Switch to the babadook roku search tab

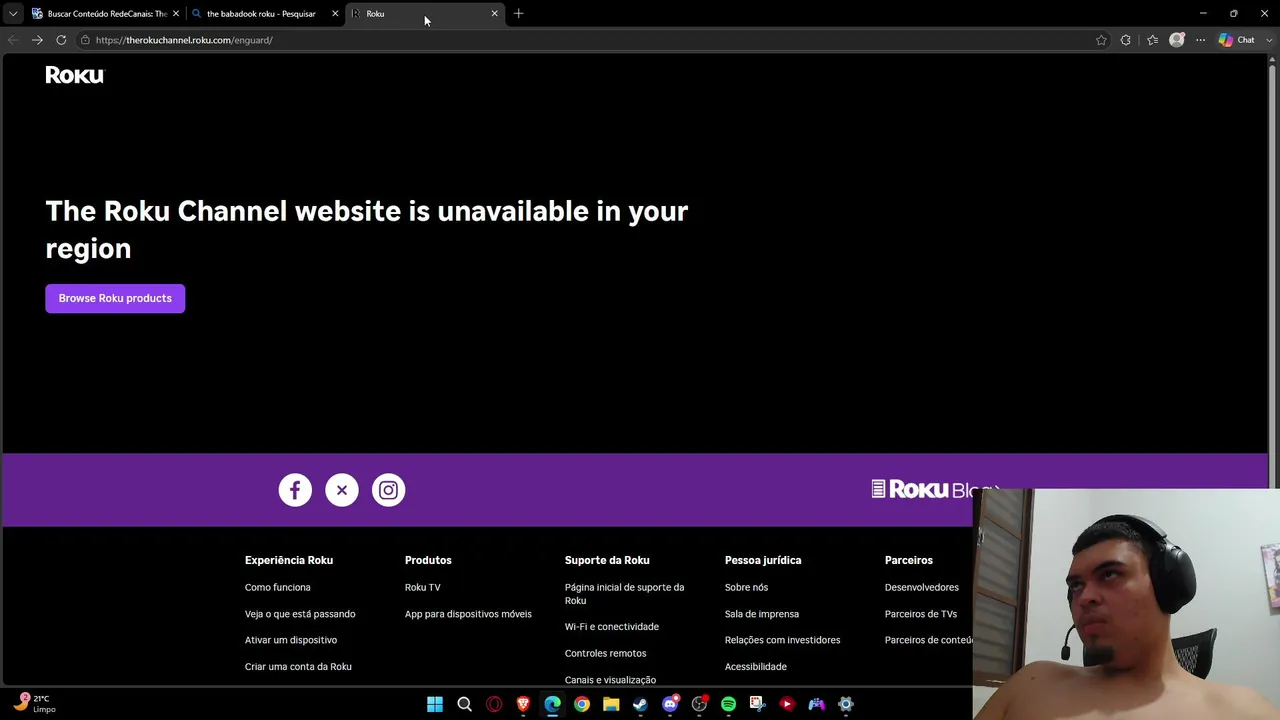coord(266,14)
